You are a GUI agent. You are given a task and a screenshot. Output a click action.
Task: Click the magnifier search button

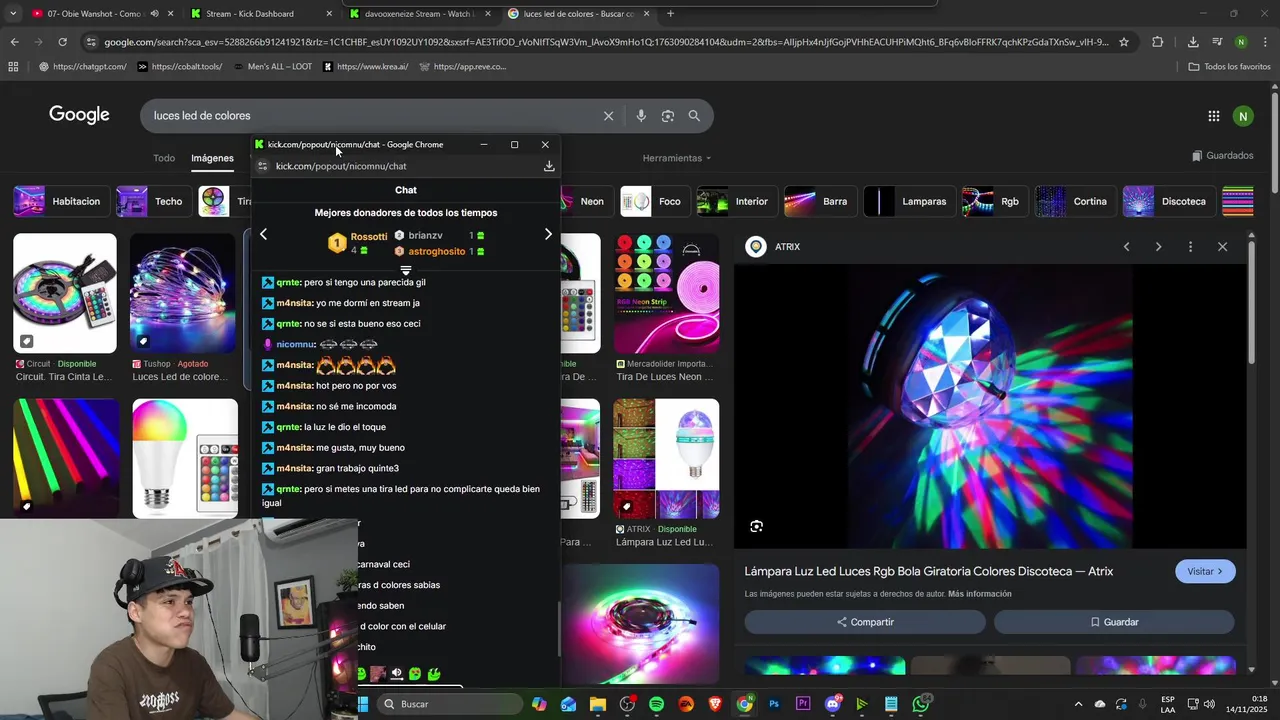point(694,116)
